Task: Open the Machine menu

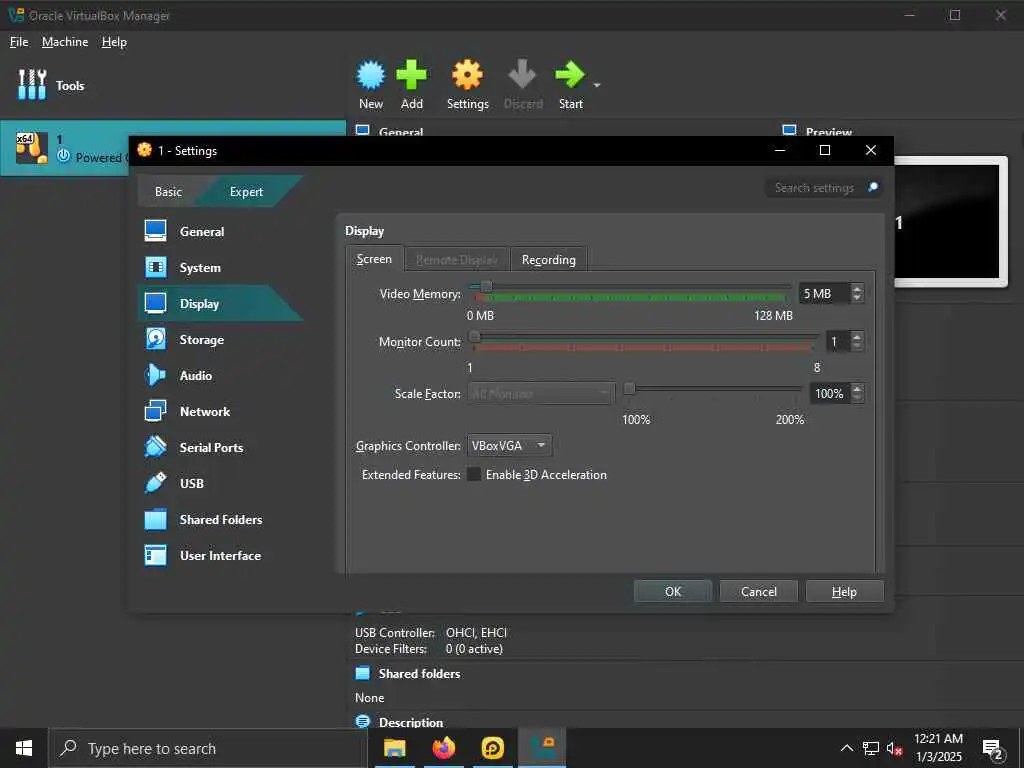Action: tap(65, 42)
